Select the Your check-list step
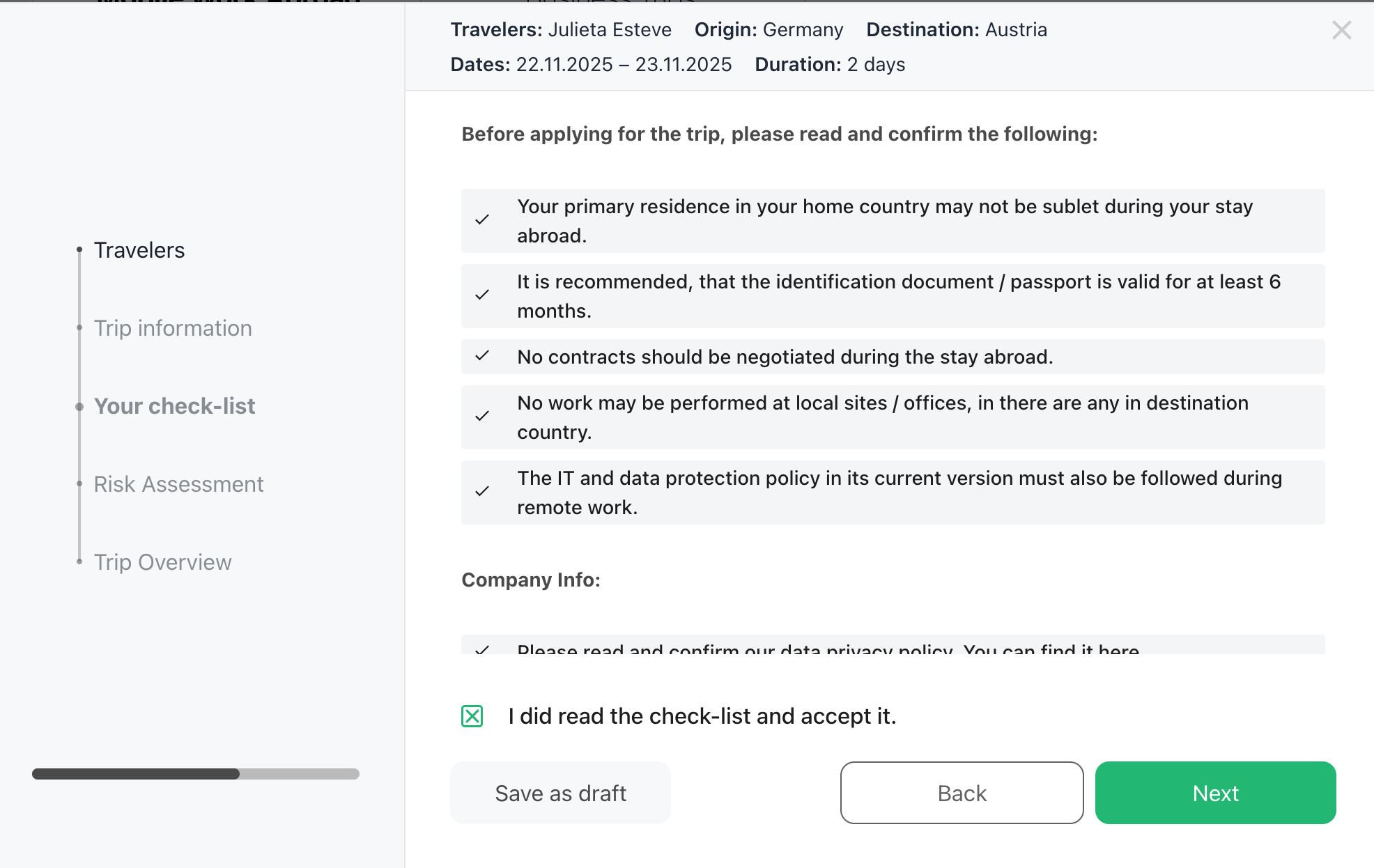Screen dimensions: 1374x868 pyautogui.click(x=174, y=406)
